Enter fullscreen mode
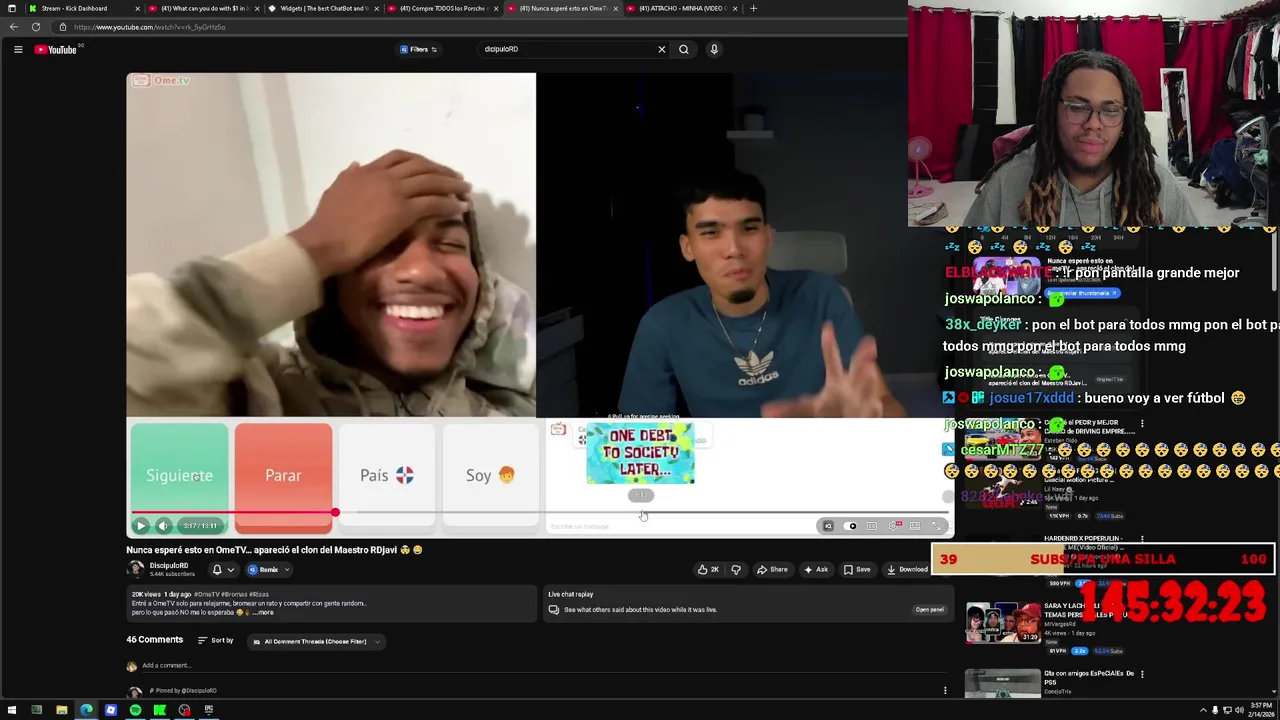The height and width of the screenshot is (720, 1280). tap(937, 526)
